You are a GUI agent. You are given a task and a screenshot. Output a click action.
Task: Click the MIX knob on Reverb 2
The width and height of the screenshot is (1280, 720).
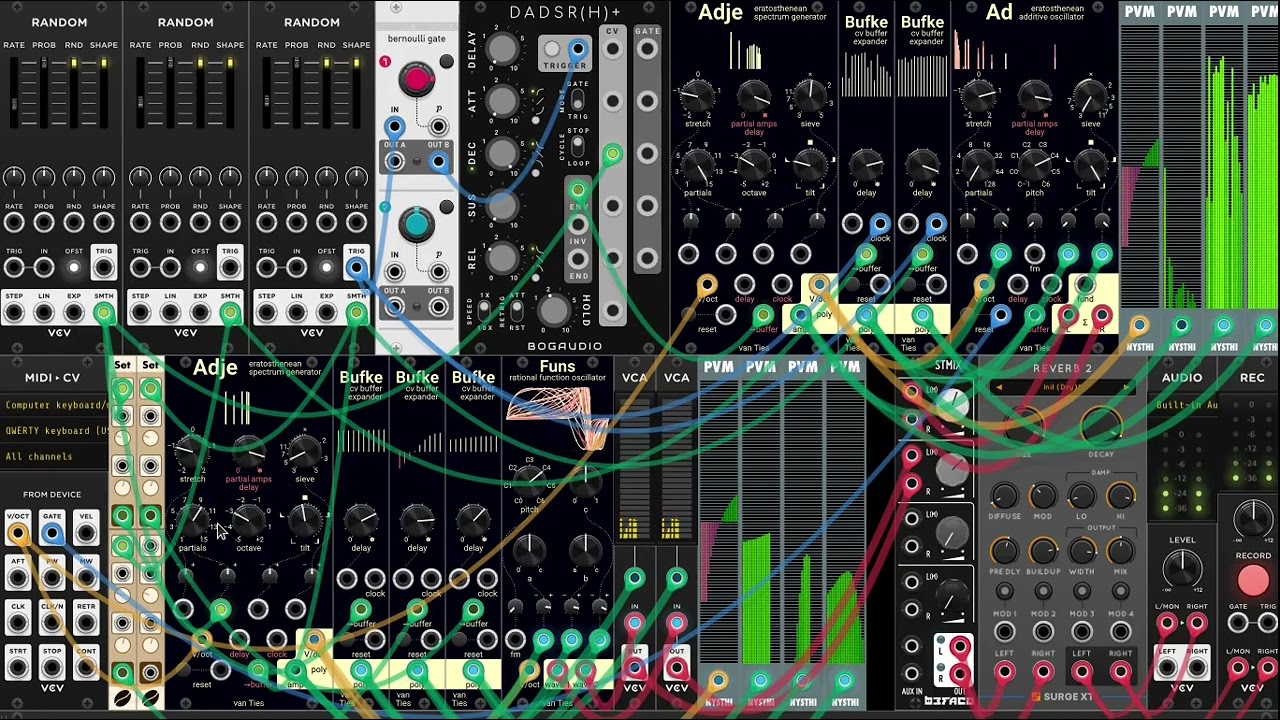1120,551
